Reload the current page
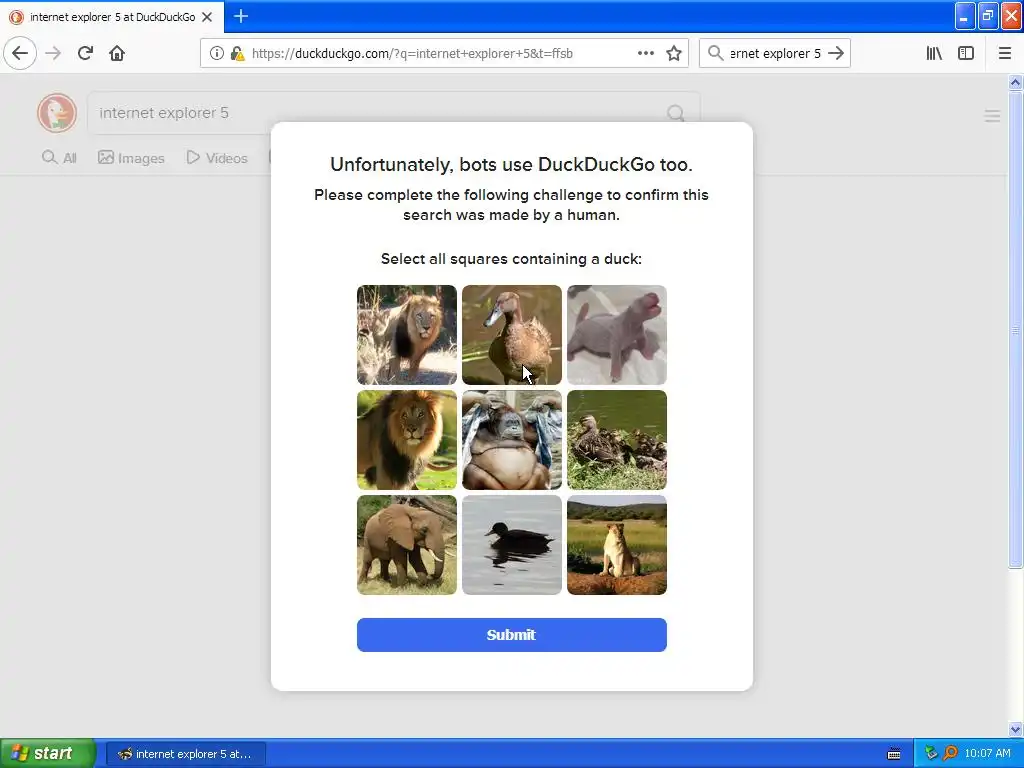Viewport: 1024px width, 768px height. [x=85, y=53]
